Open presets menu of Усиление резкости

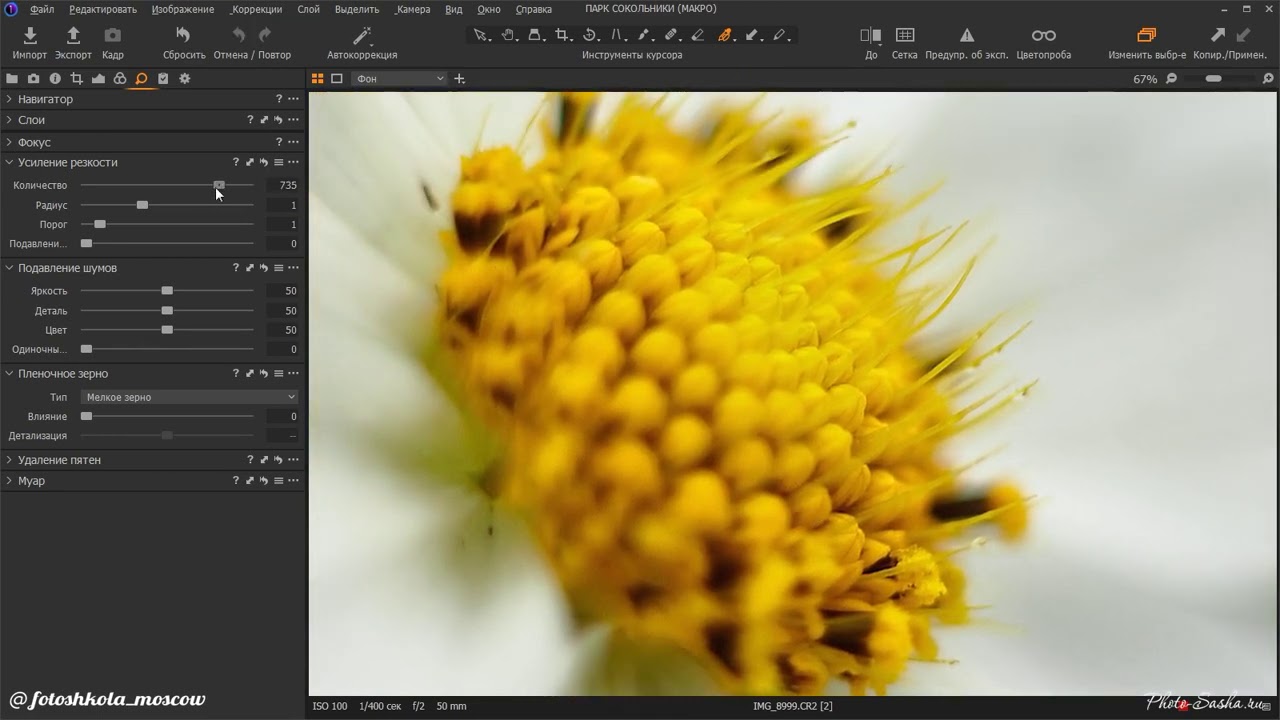279,162
